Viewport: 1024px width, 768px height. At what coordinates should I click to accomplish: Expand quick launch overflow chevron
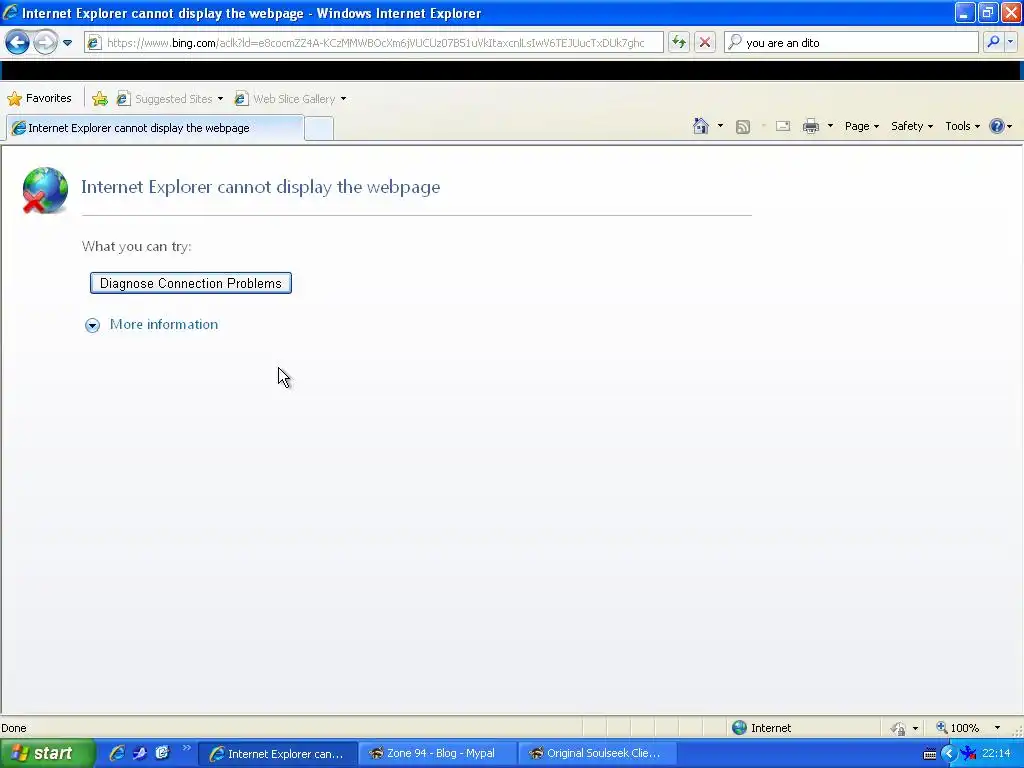click(x=186, y=748)
